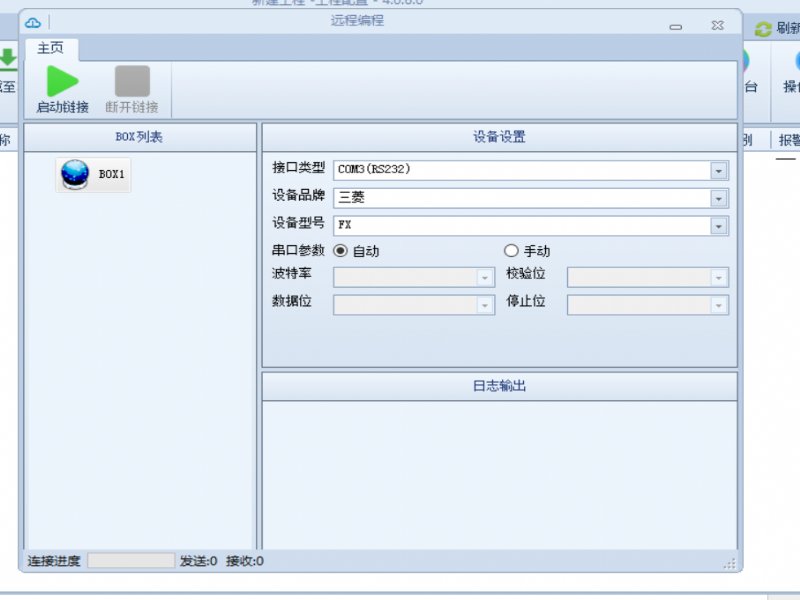
Task: Click the 设备设置 panel header
Action: (x=499, y=138)
